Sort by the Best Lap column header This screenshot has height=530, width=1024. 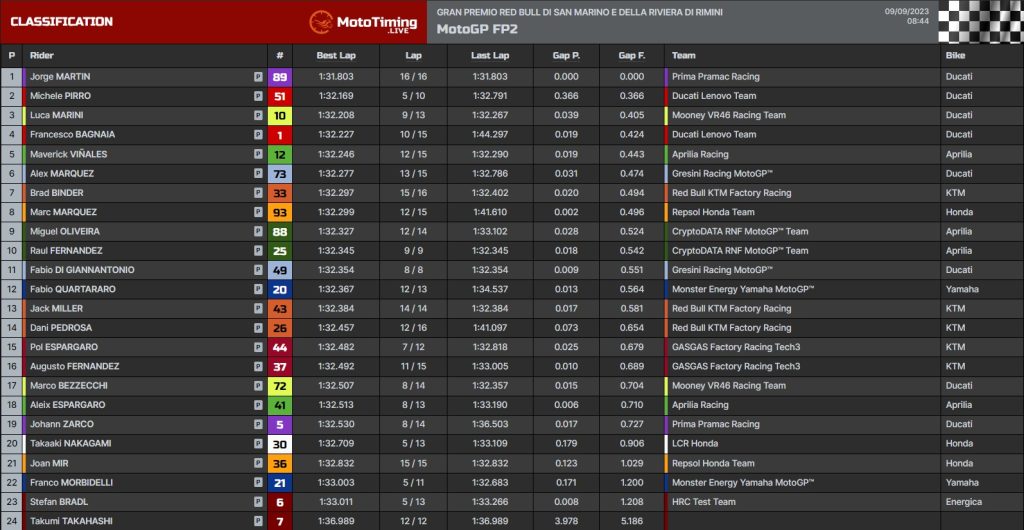pos(335,56)
